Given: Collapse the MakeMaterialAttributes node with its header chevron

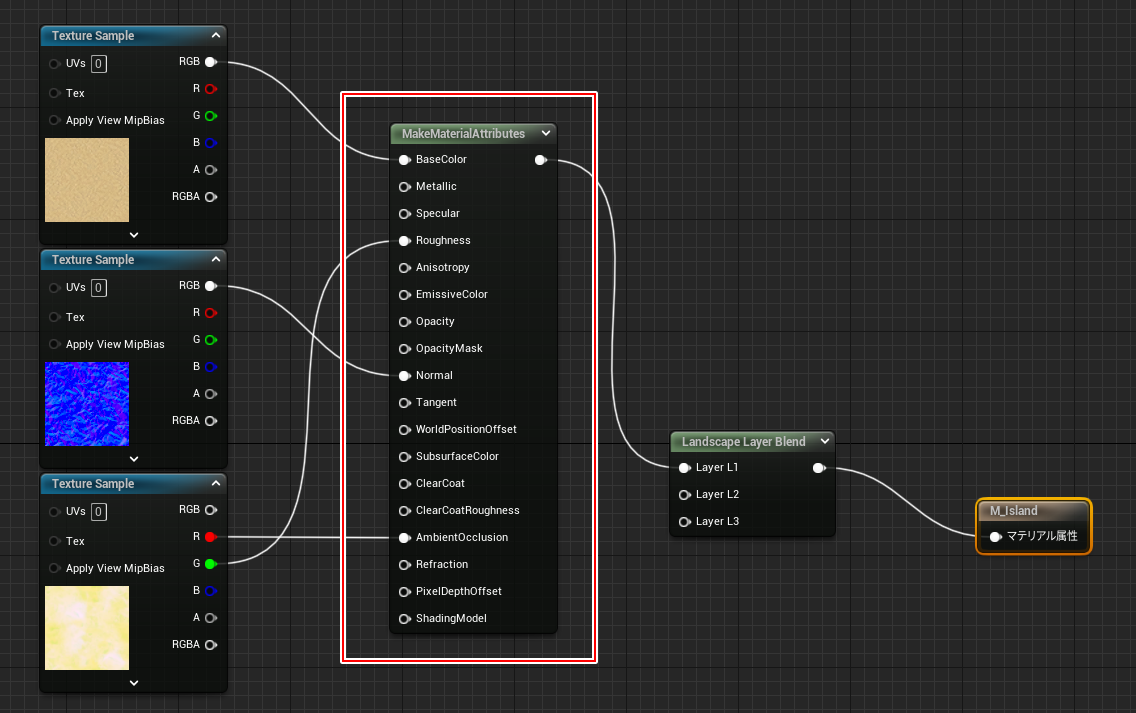Looking at the screenshot, I should click(x=545, y=133).
